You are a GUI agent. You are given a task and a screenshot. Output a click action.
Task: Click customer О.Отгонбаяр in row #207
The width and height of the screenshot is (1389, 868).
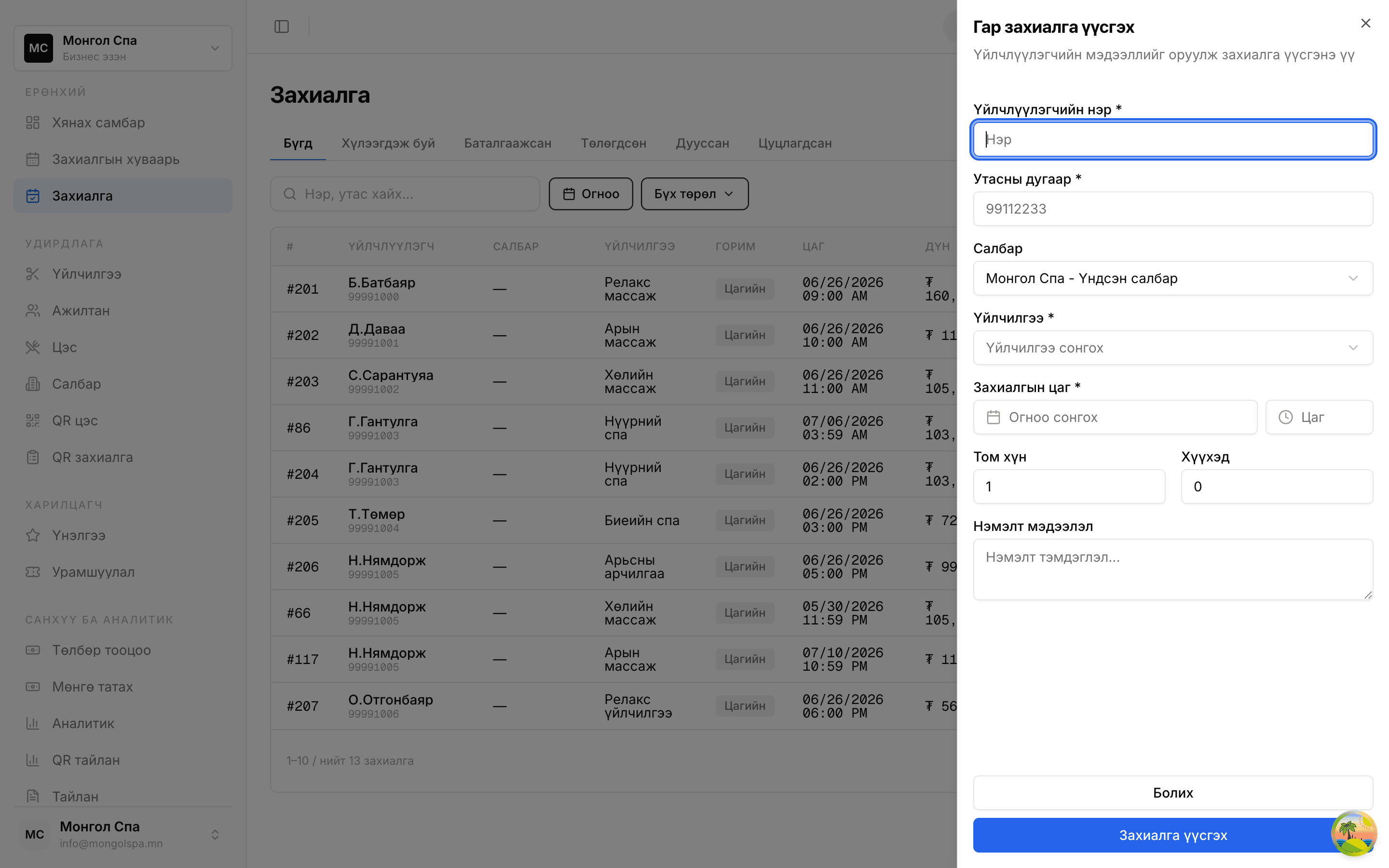[x=390, y=700]
